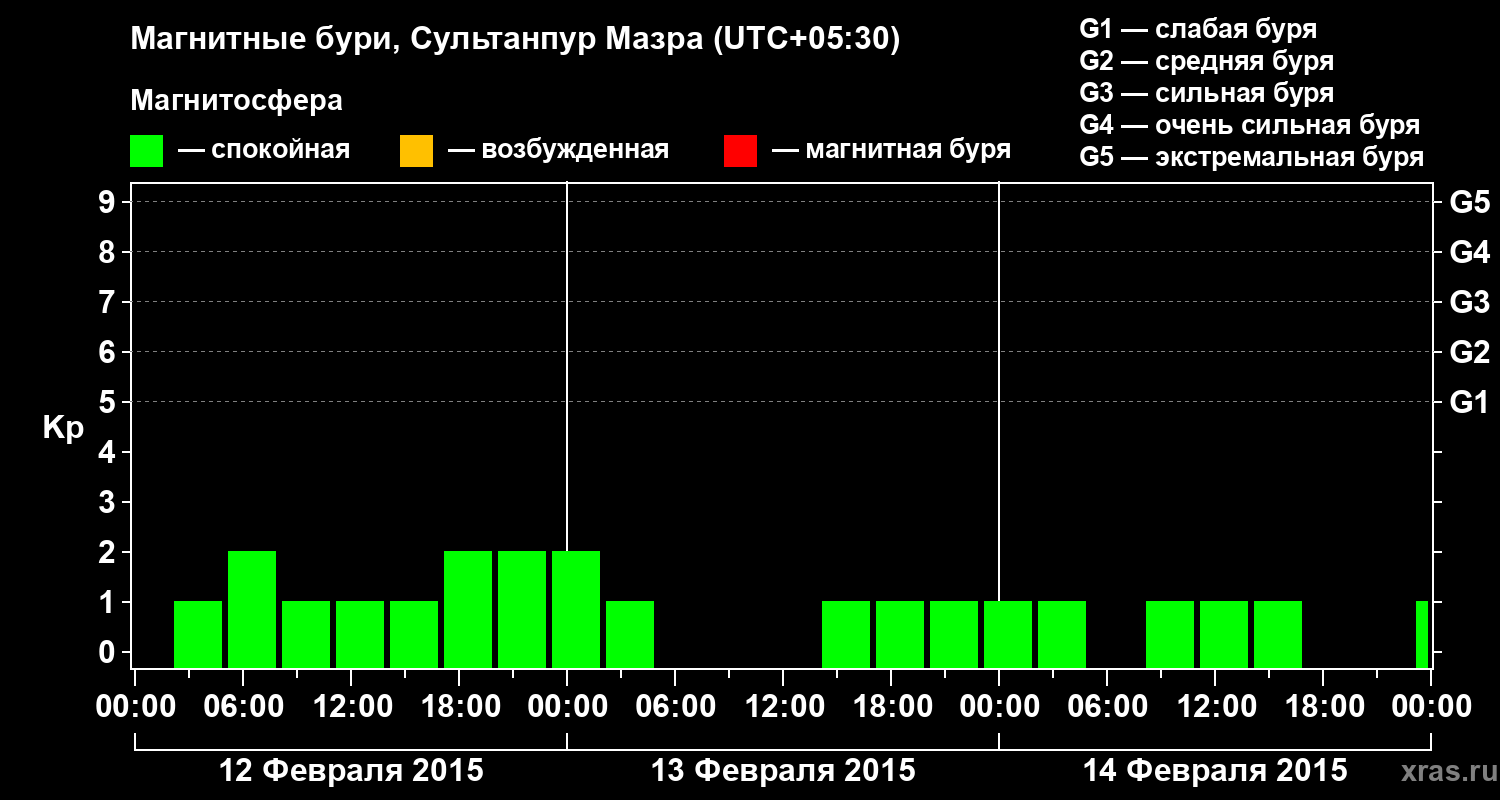Click the G4 label on the right axis

1469,252
